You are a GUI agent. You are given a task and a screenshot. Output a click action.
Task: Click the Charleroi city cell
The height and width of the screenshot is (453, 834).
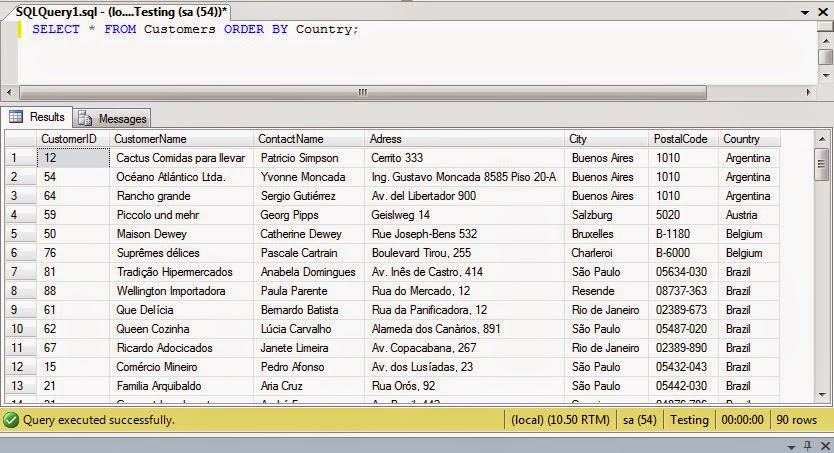pyautogui.click(x=606, y=253)
